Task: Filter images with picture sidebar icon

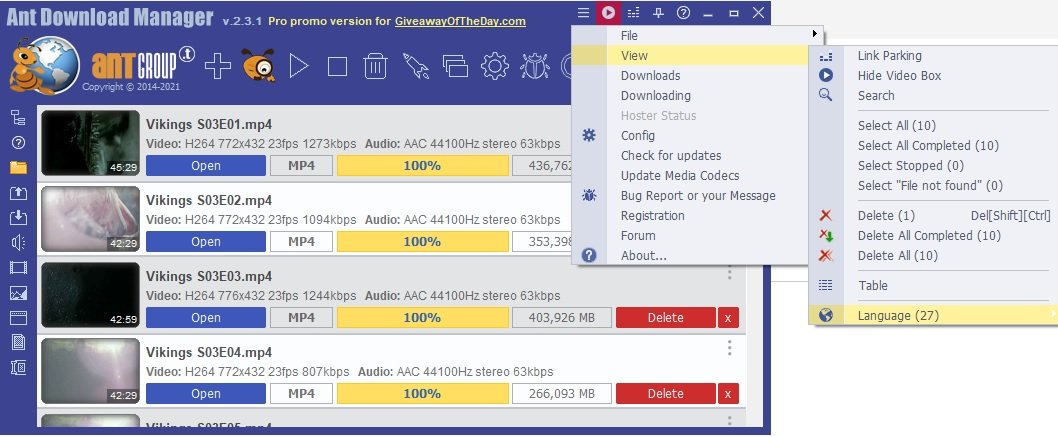Action: coord(18,293)
